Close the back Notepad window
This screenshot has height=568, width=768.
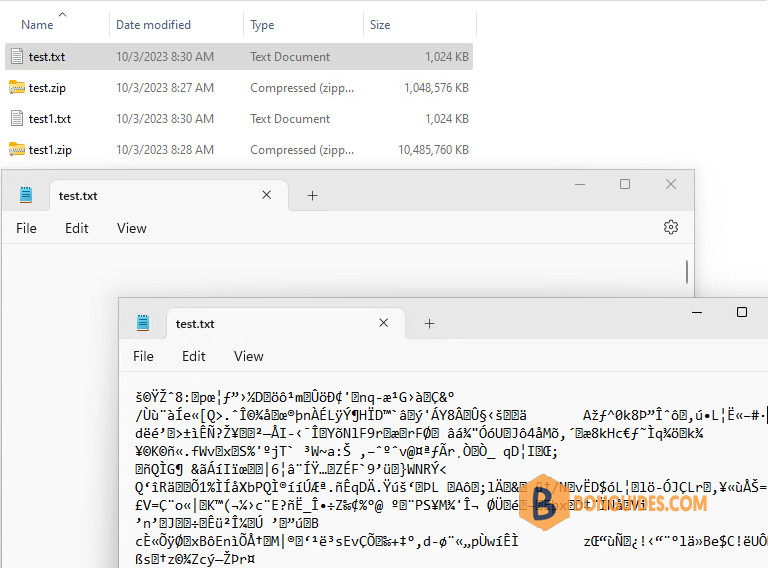pyautogui.click(x=671, y=184)
